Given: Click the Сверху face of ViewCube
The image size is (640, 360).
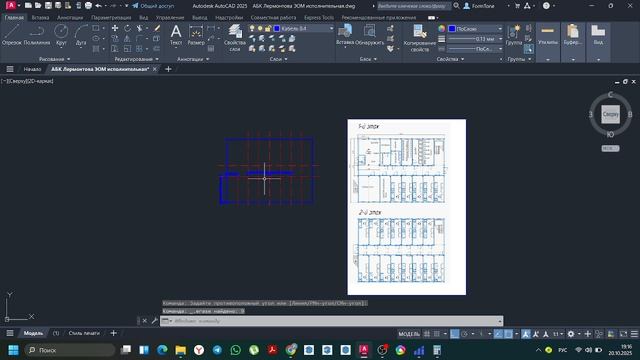Looking at the screenshot, I should click(x=610, y=114).
